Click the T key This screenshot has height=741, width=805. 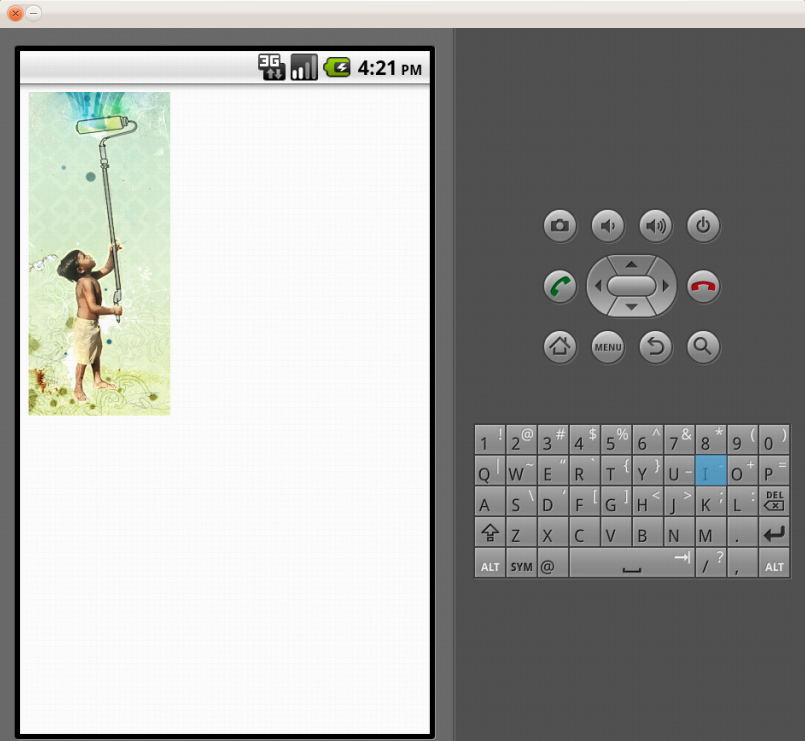616,470
